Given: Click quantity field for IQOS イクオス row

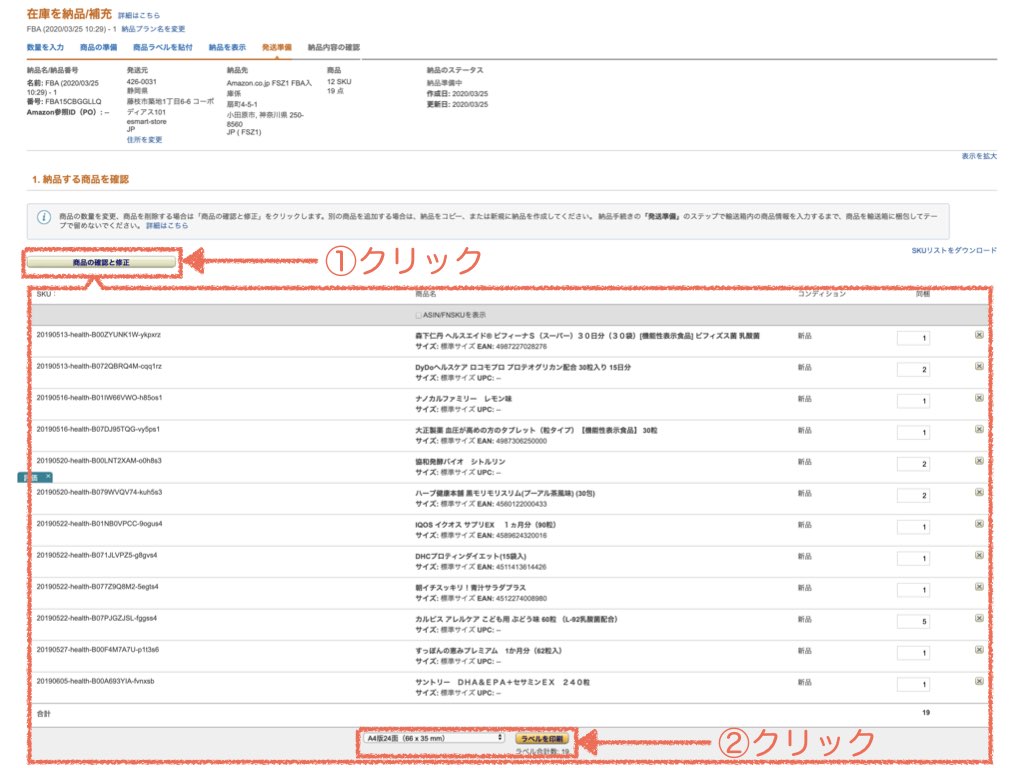Looking at the screenshot, I should [x=913, y=527].
